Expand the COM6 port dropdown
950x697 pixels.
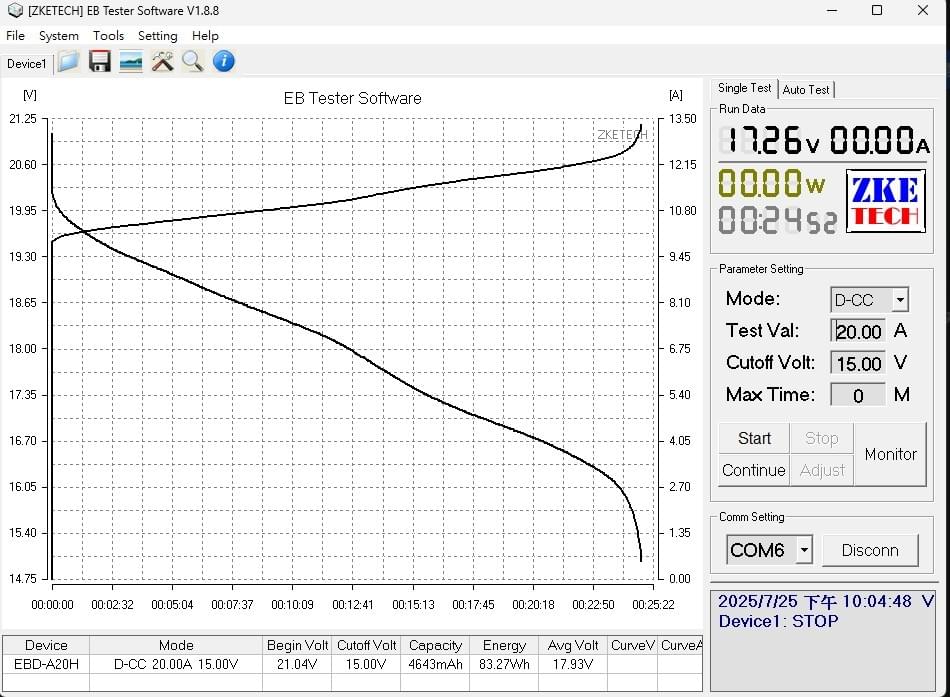[x=804, y=550]
